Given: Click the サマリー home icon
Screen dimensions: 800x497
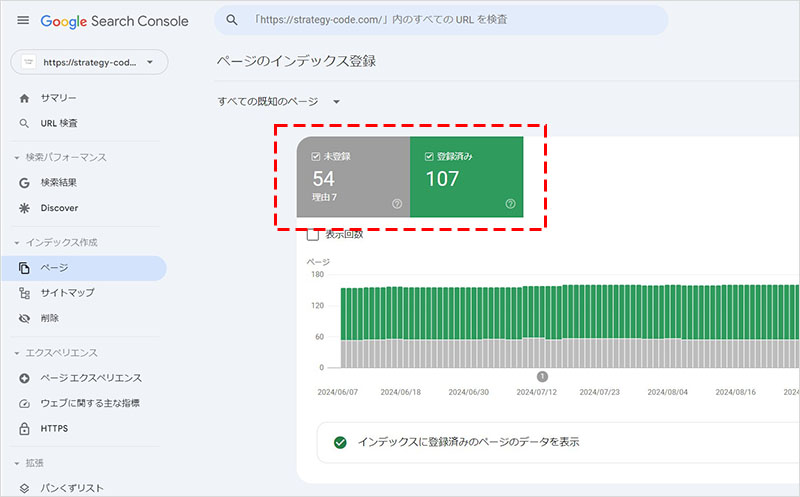Looking at the screenshot, I should 25,98.
